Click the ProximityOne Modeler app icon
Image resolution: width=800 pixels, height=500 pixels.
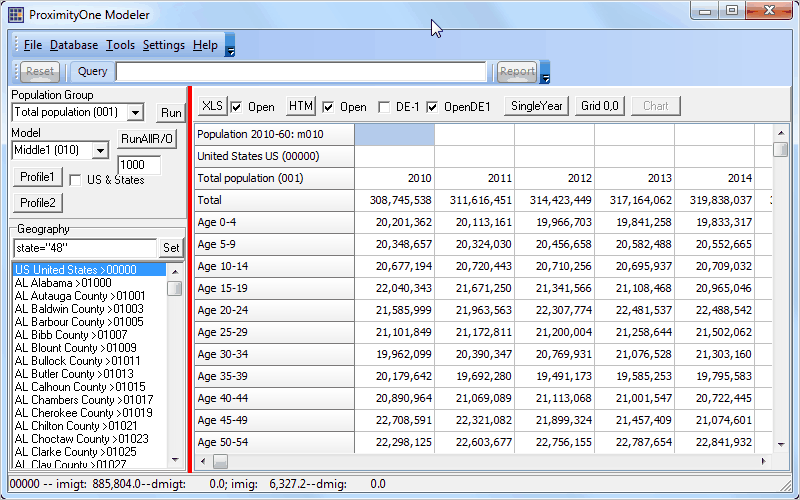[16, 15]
